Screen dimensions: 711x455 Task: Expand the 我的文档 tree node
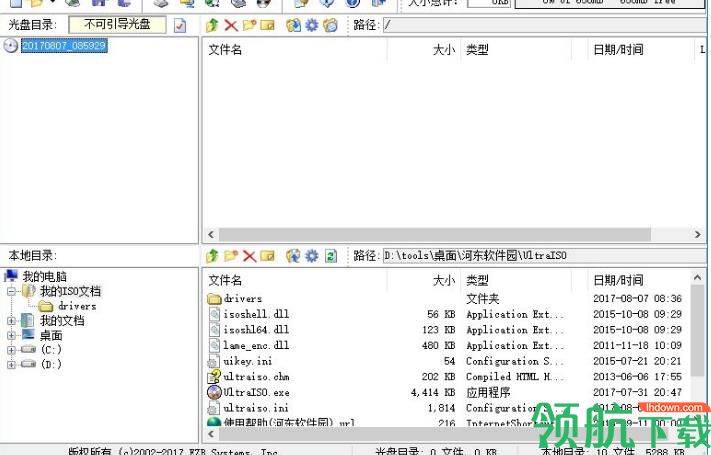[12, 321]
